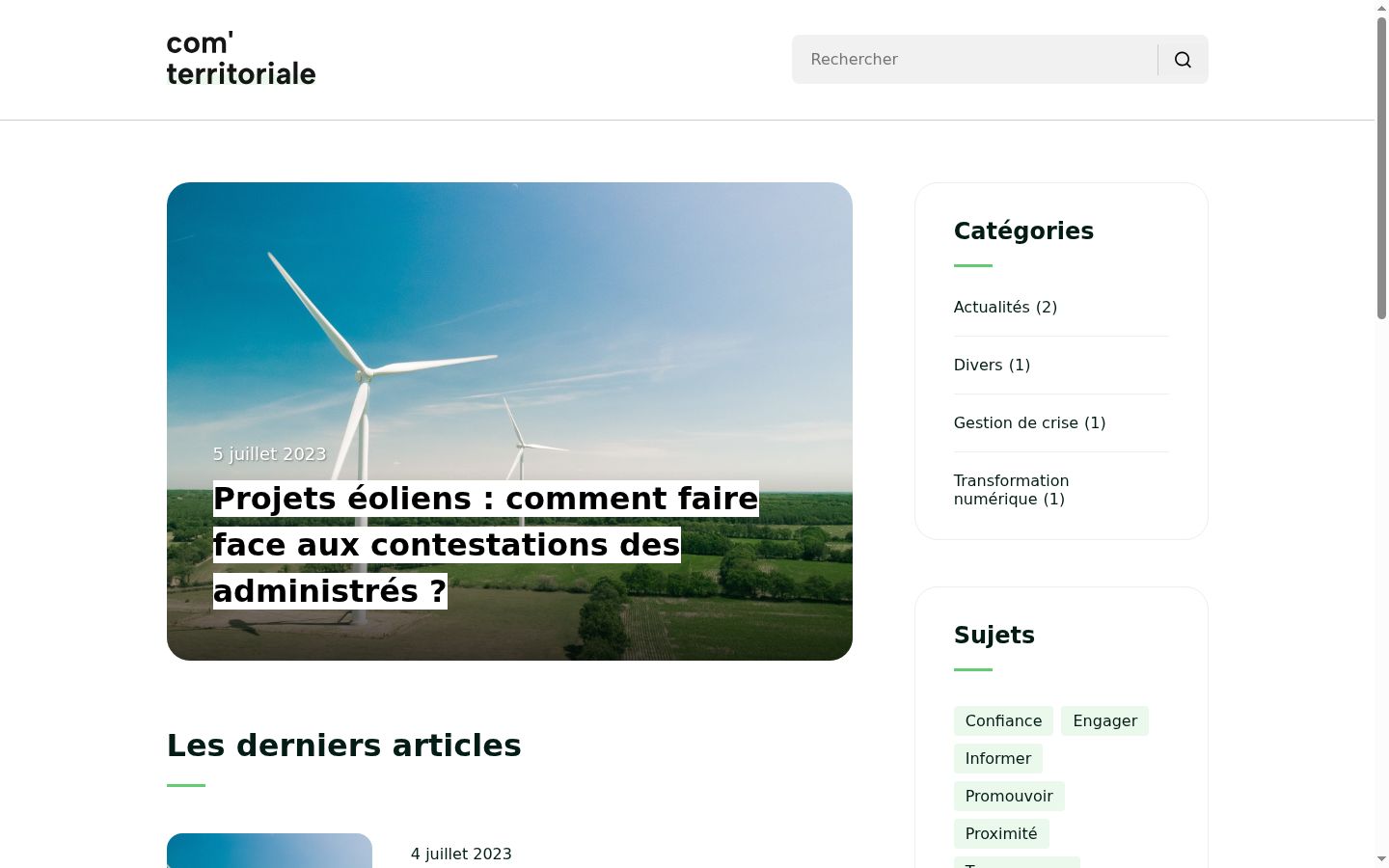
Task: Select the Promouvoir subject tag
Action: (1009, 797)
